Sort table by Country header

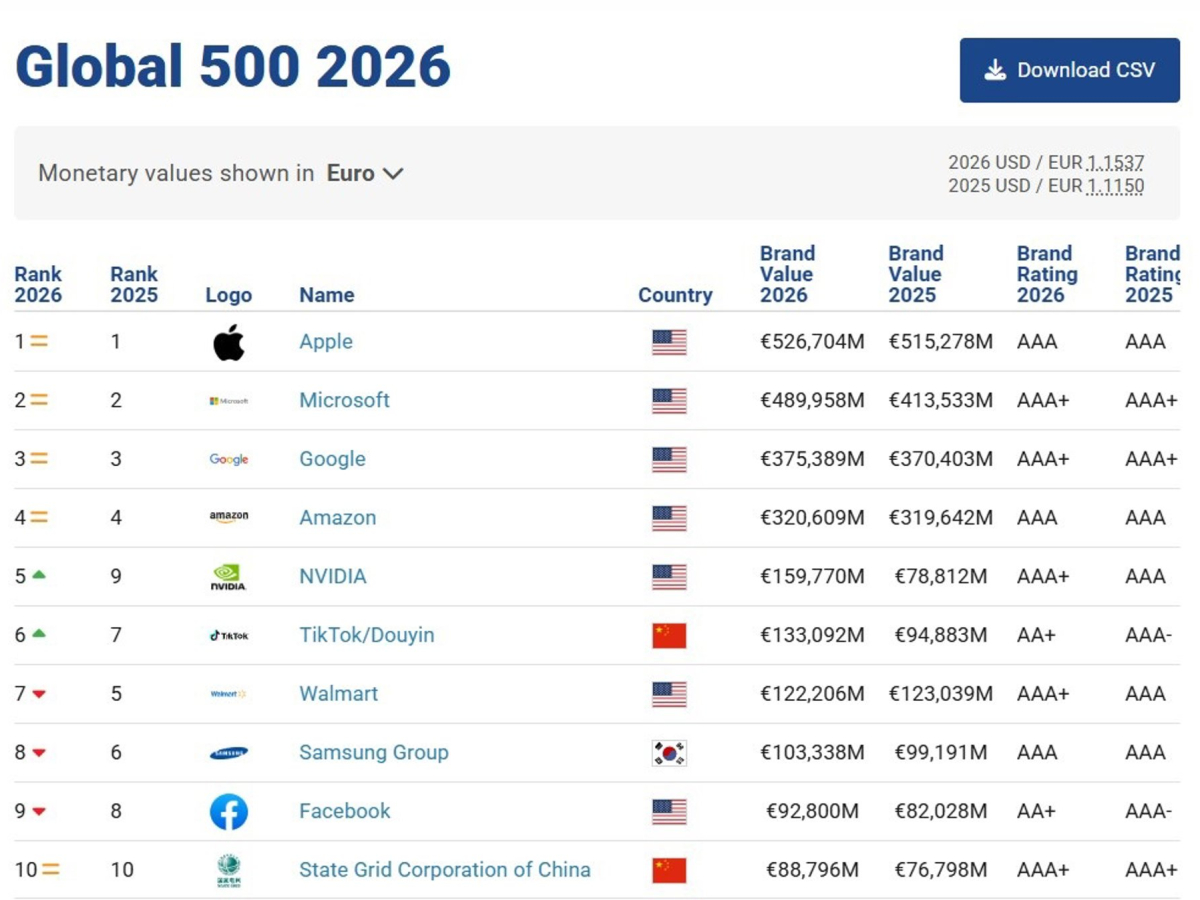[x=675, y=295]
